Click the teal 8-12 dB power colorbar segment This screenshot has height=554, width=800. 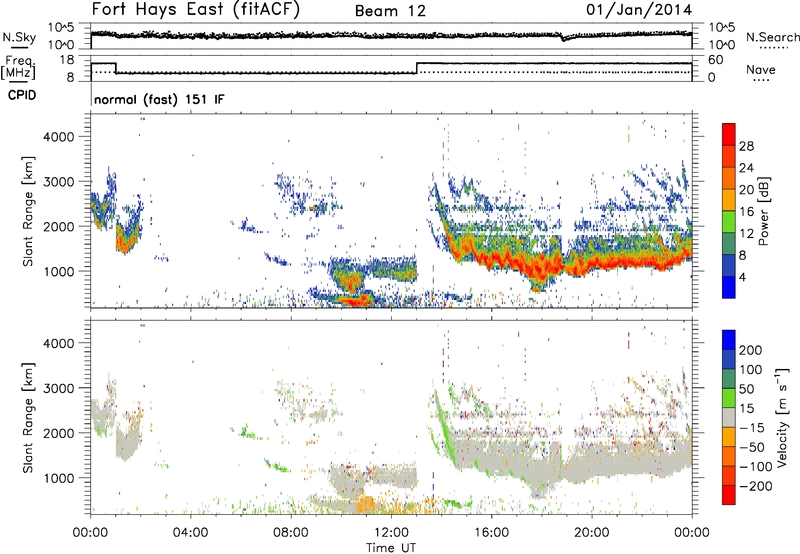tap(729, 243)
